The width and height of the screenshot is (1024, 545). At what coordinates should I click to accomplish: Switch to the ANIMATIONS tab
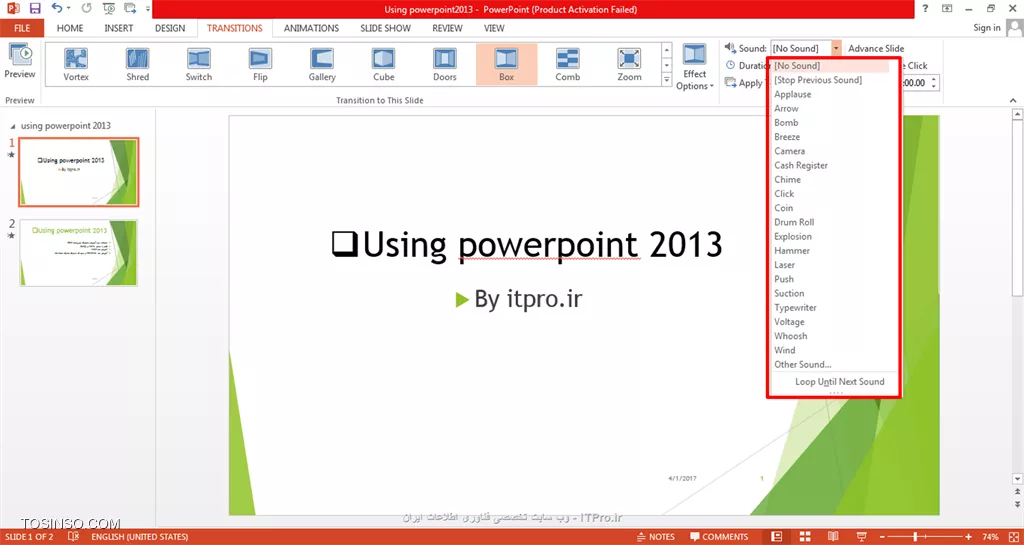[312, 28]
